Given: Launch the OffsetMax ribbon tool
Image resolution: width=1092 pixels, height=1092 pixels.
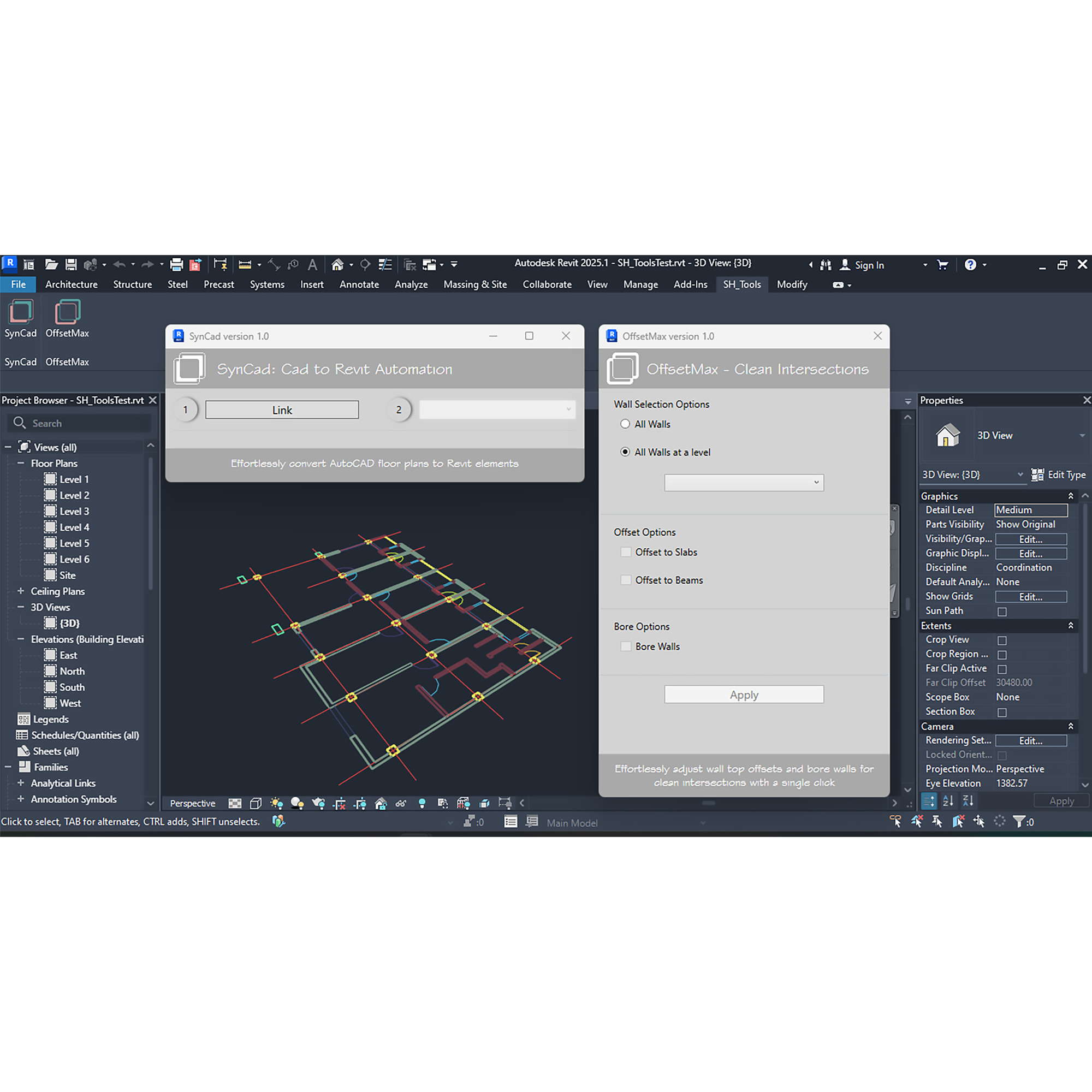Looking at the screenshot, I should click(67, 312).
